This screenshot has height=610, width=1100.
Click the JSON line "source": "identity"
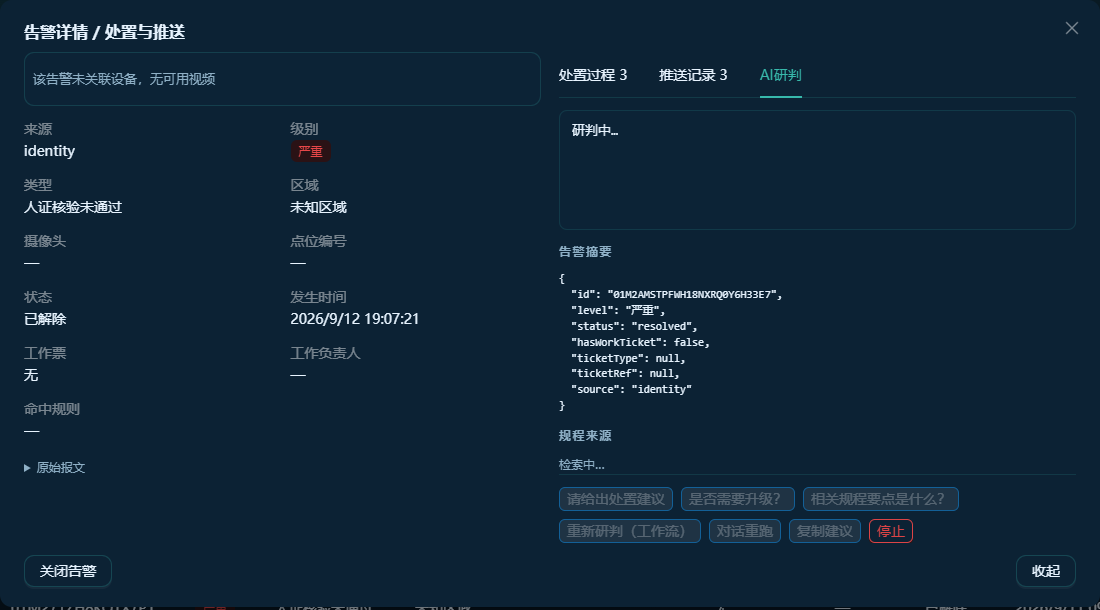point(631,389)
